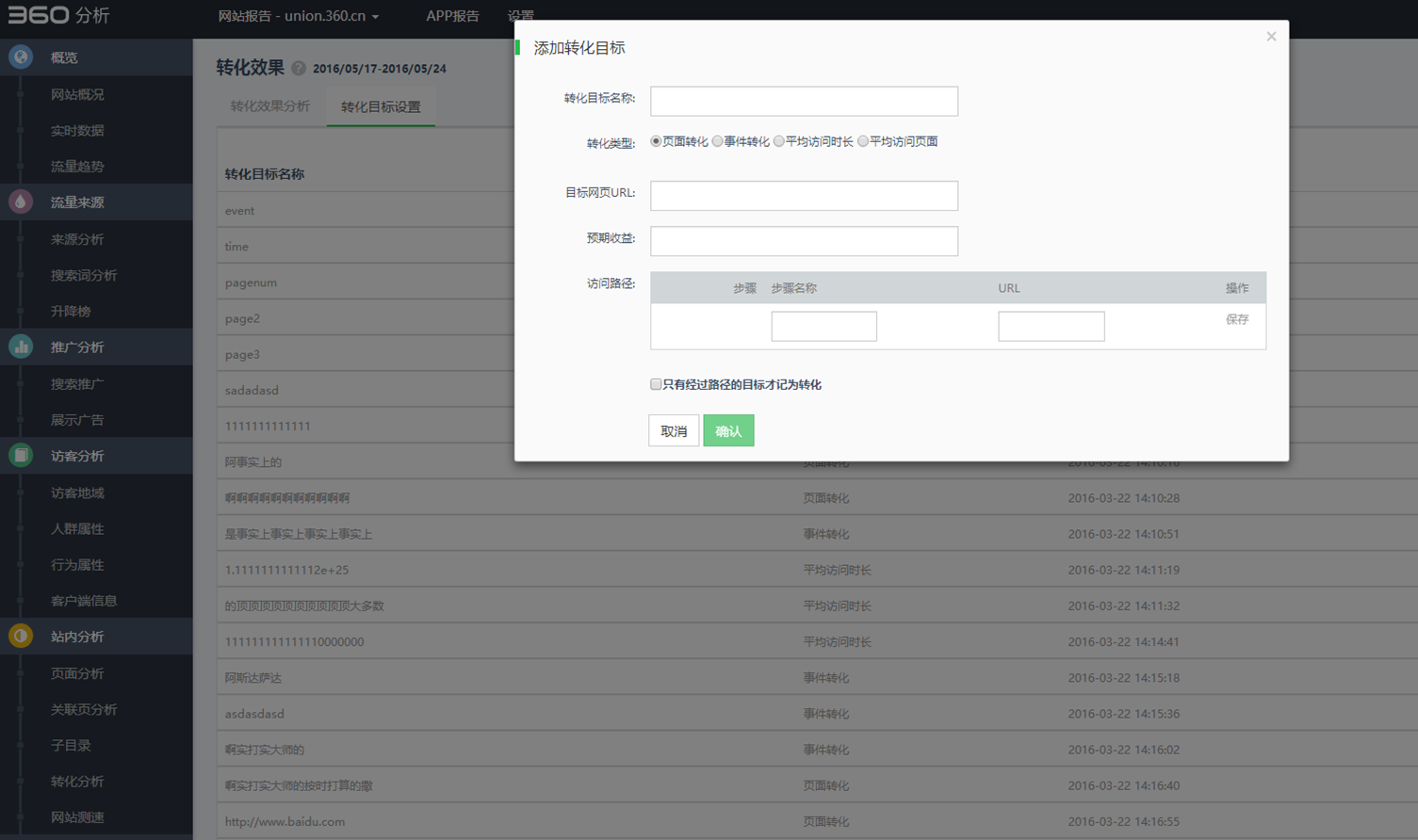Open the 网站报告 union.360.cn dropdown

[298, 16]
